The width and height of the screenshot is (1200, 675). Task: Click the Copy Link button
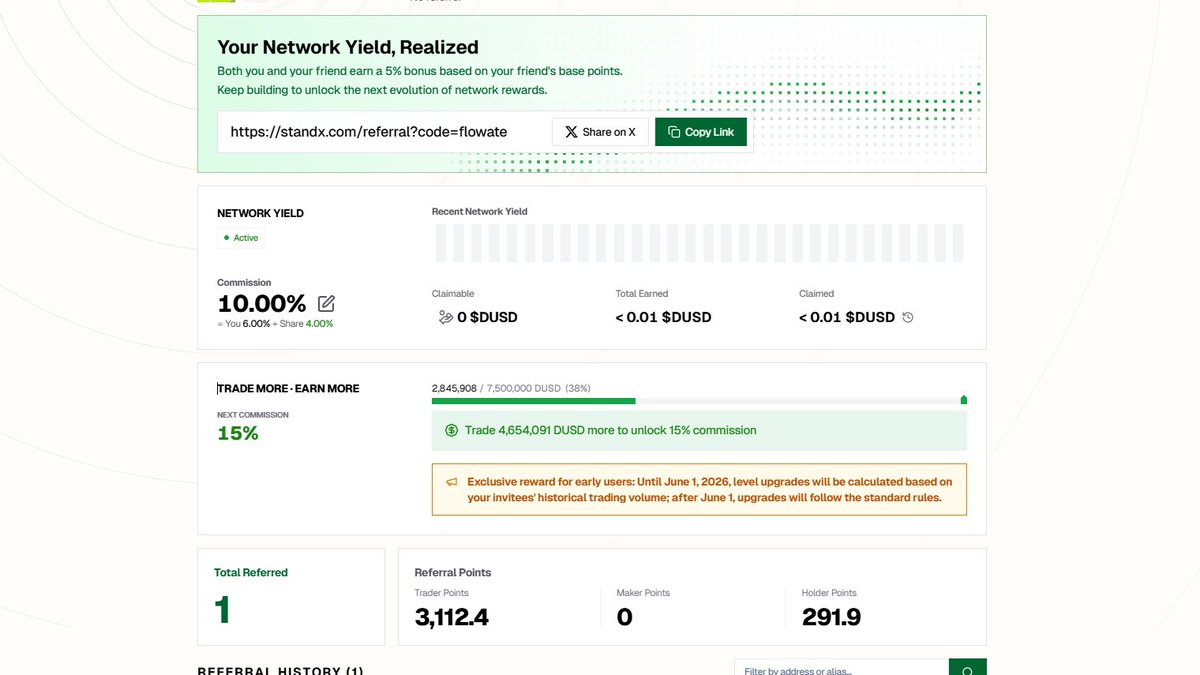click(x=701, y=132)
